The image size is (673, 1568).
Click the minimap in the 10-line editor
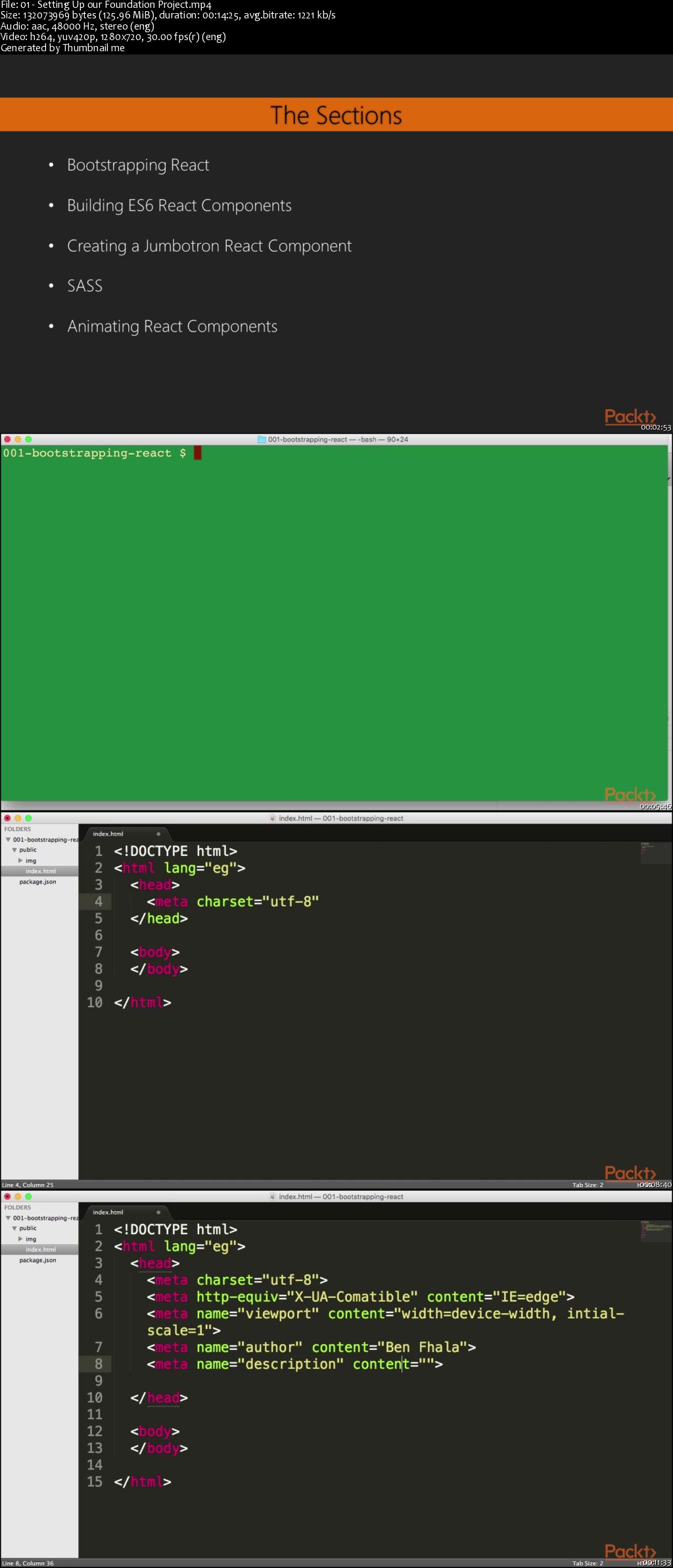click(x=655, y=853)
